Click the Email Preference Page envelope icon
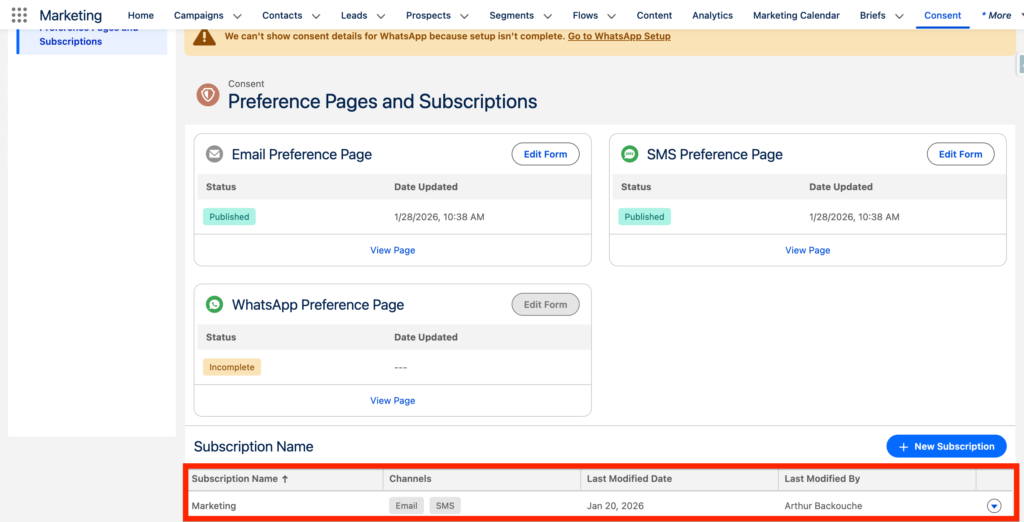 pyautogui.click(x=214, y=154)
